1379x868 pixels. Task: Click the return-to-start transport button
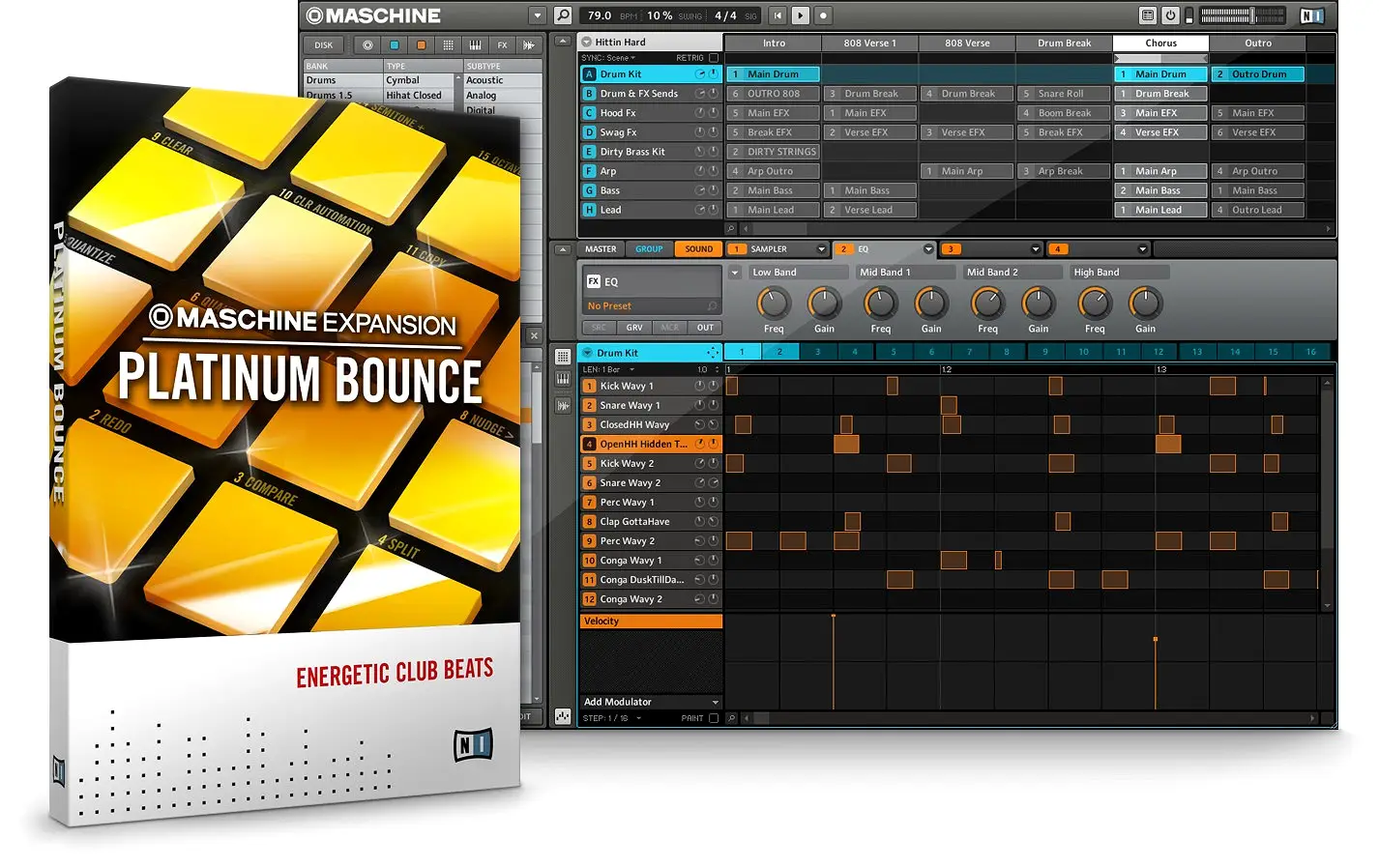pos(778,15)
